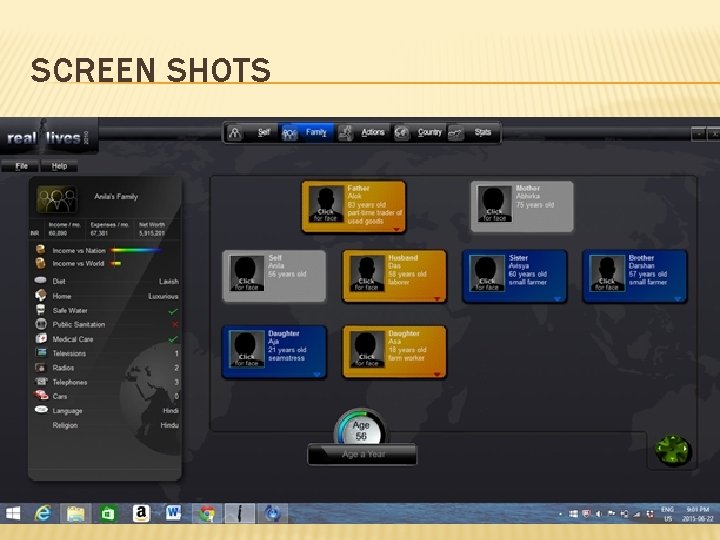
Task: Show Mother's face thumbnail
Action: coord(494,204)
